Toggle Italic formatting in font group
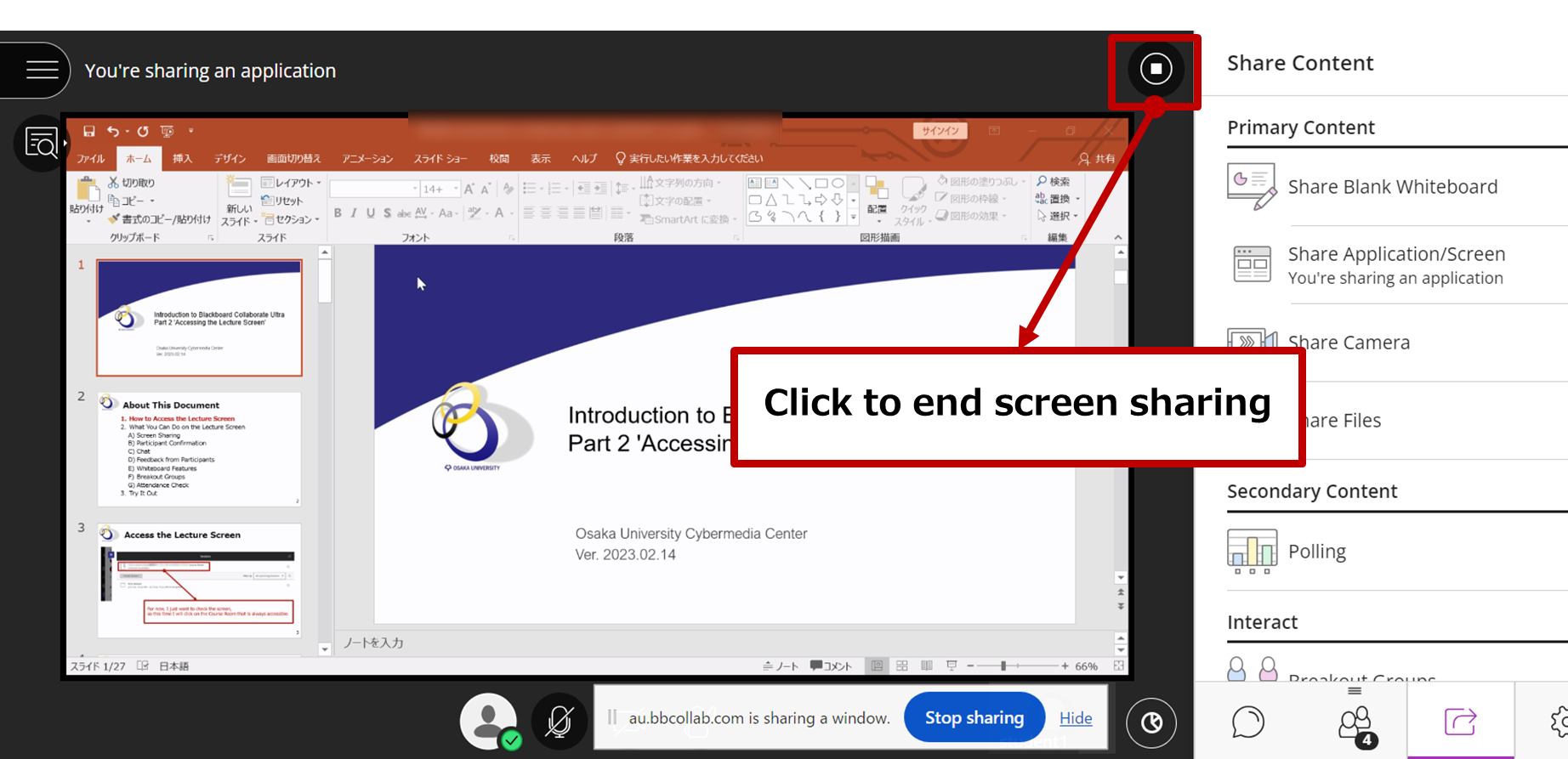 pos(354,213)
